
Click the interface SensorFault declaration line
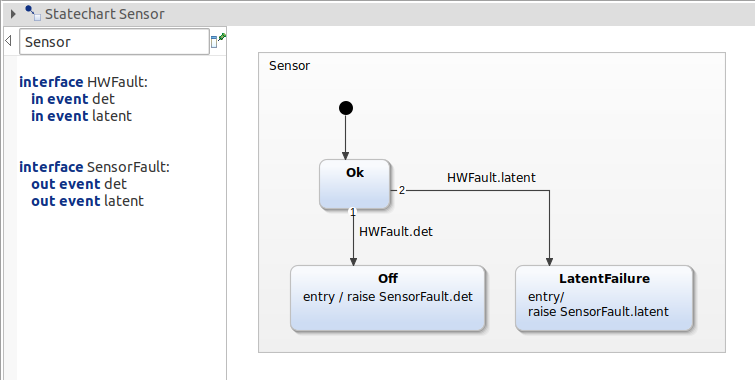[x=94, y=167]
